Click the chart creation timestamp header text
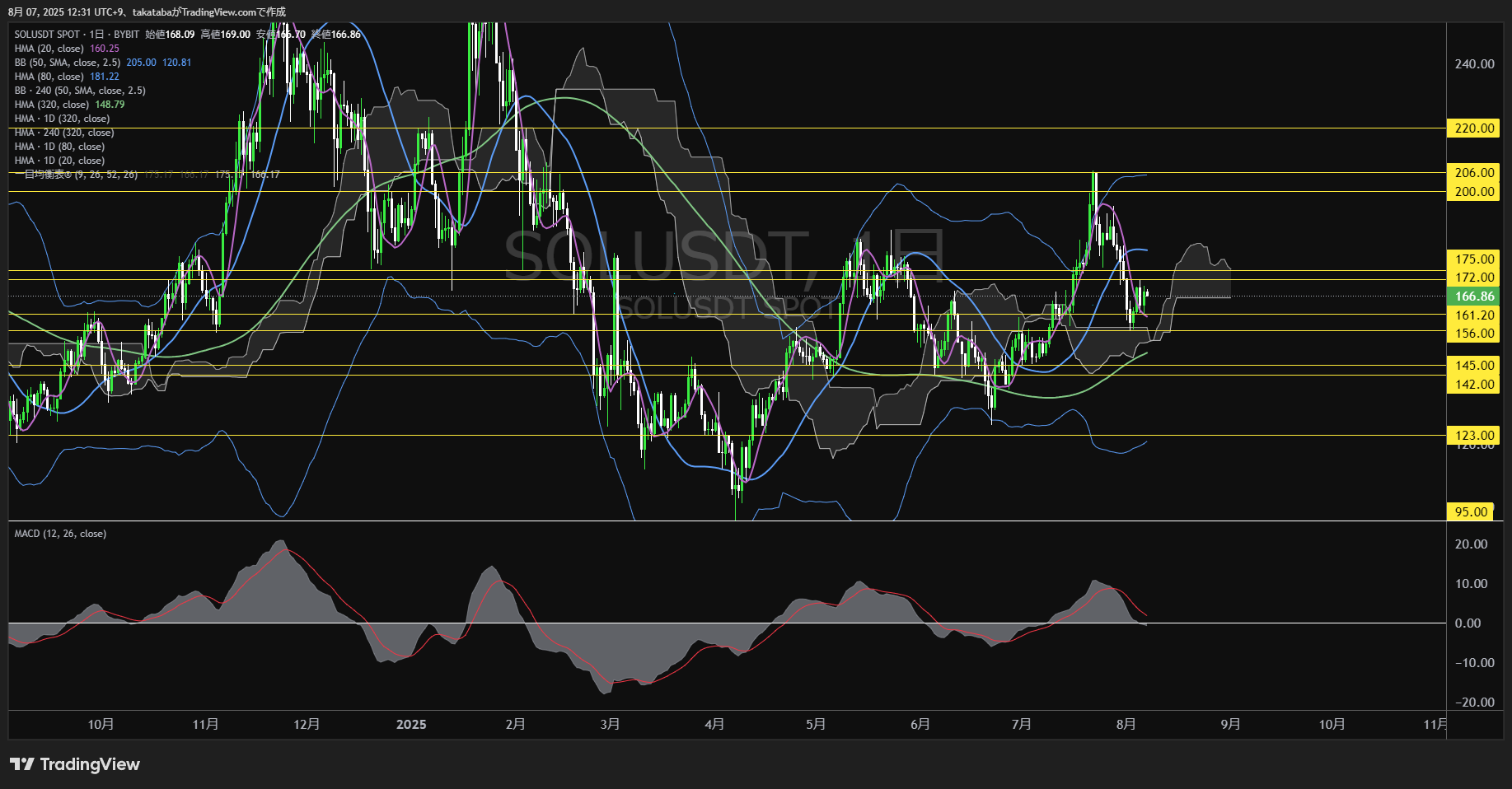The image size is (1512, 789). (x=147, y=12)
